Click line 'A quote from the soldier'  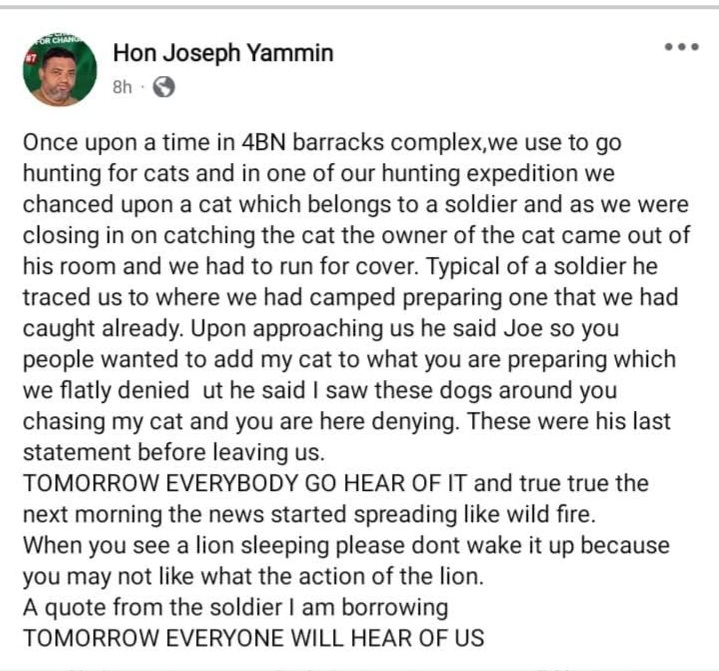(x=236, y=608)
